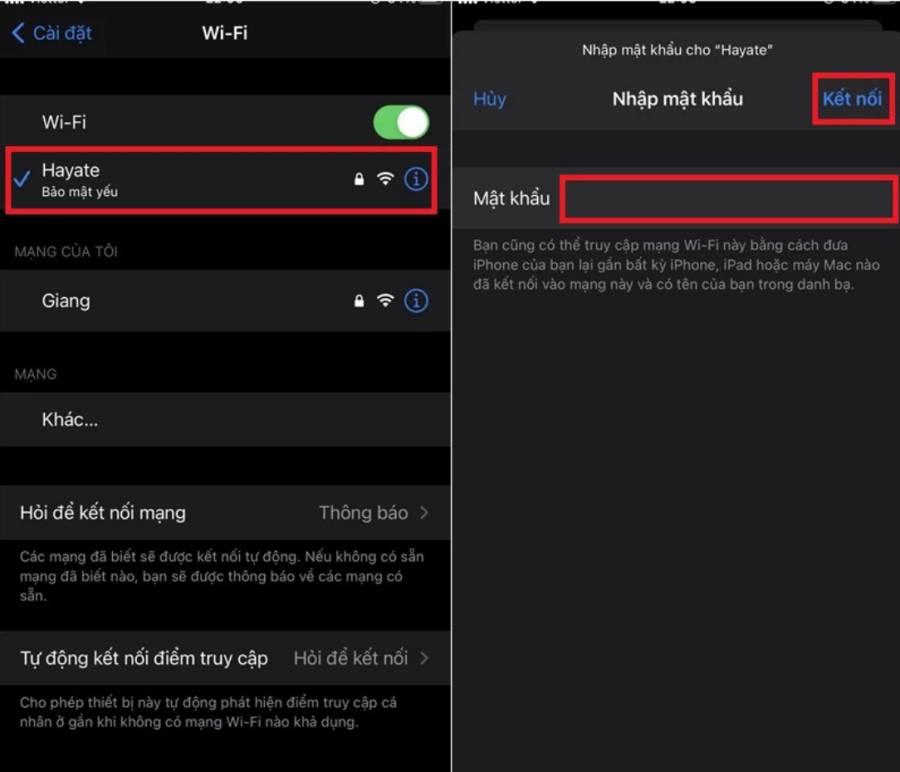Image resolution: width=900 pixels, height=772 pixels.
Task: Tap Hủy to cancel password entry
Action: point(490,99)
